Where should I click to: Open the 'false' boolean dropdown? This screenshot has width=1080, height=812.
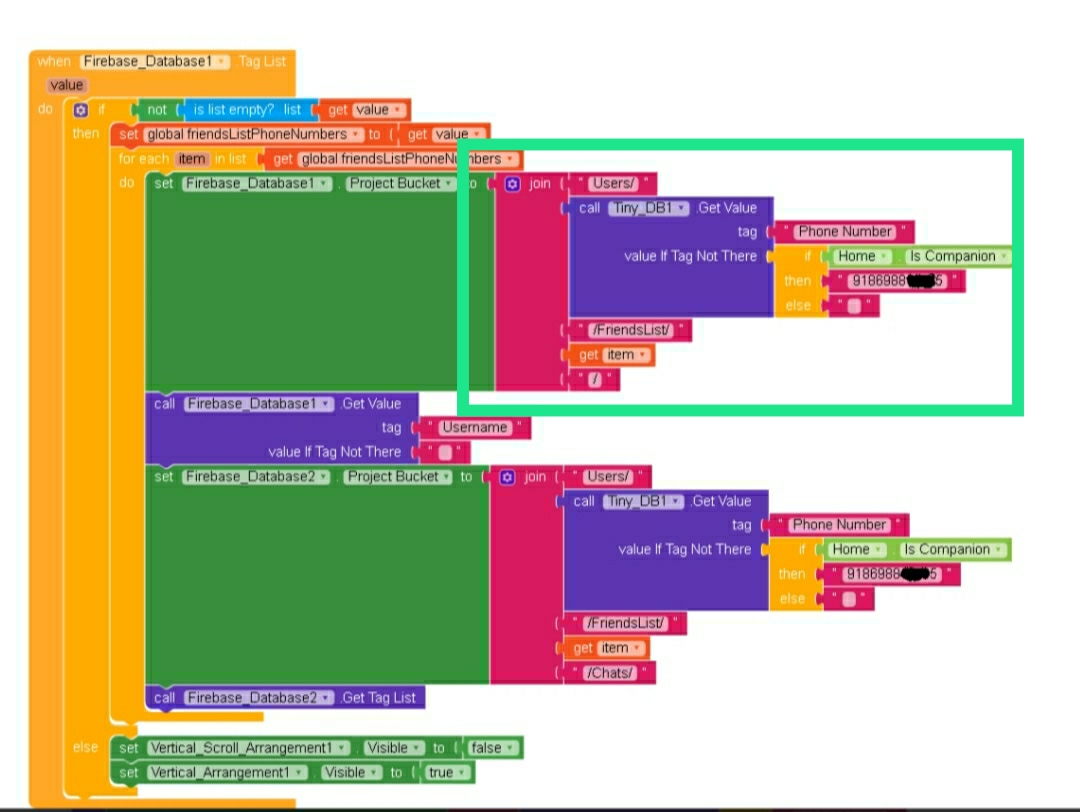click(x=492, y=748)
